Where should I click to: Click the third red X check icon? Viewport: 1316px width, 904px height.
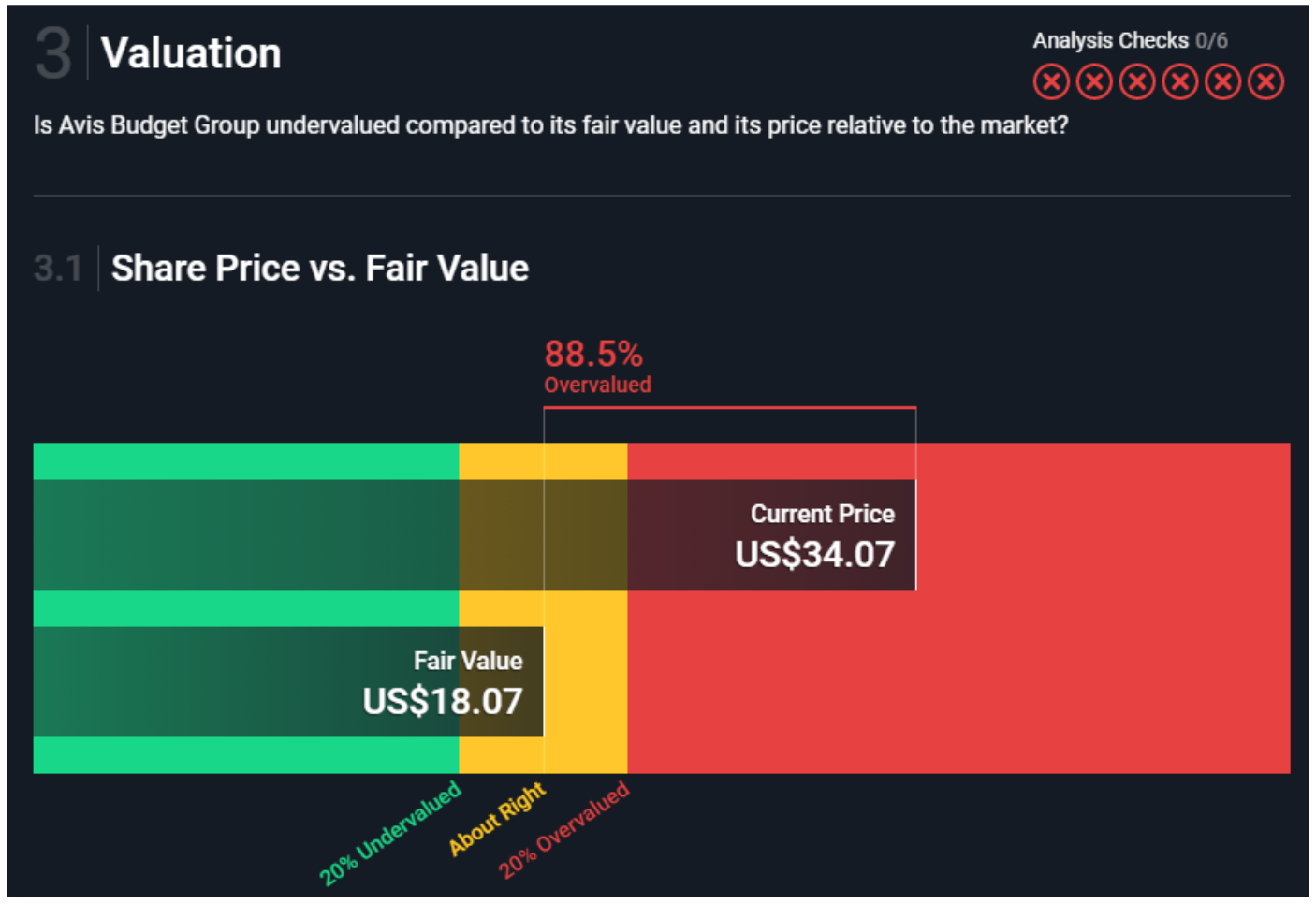point(1137,82)
